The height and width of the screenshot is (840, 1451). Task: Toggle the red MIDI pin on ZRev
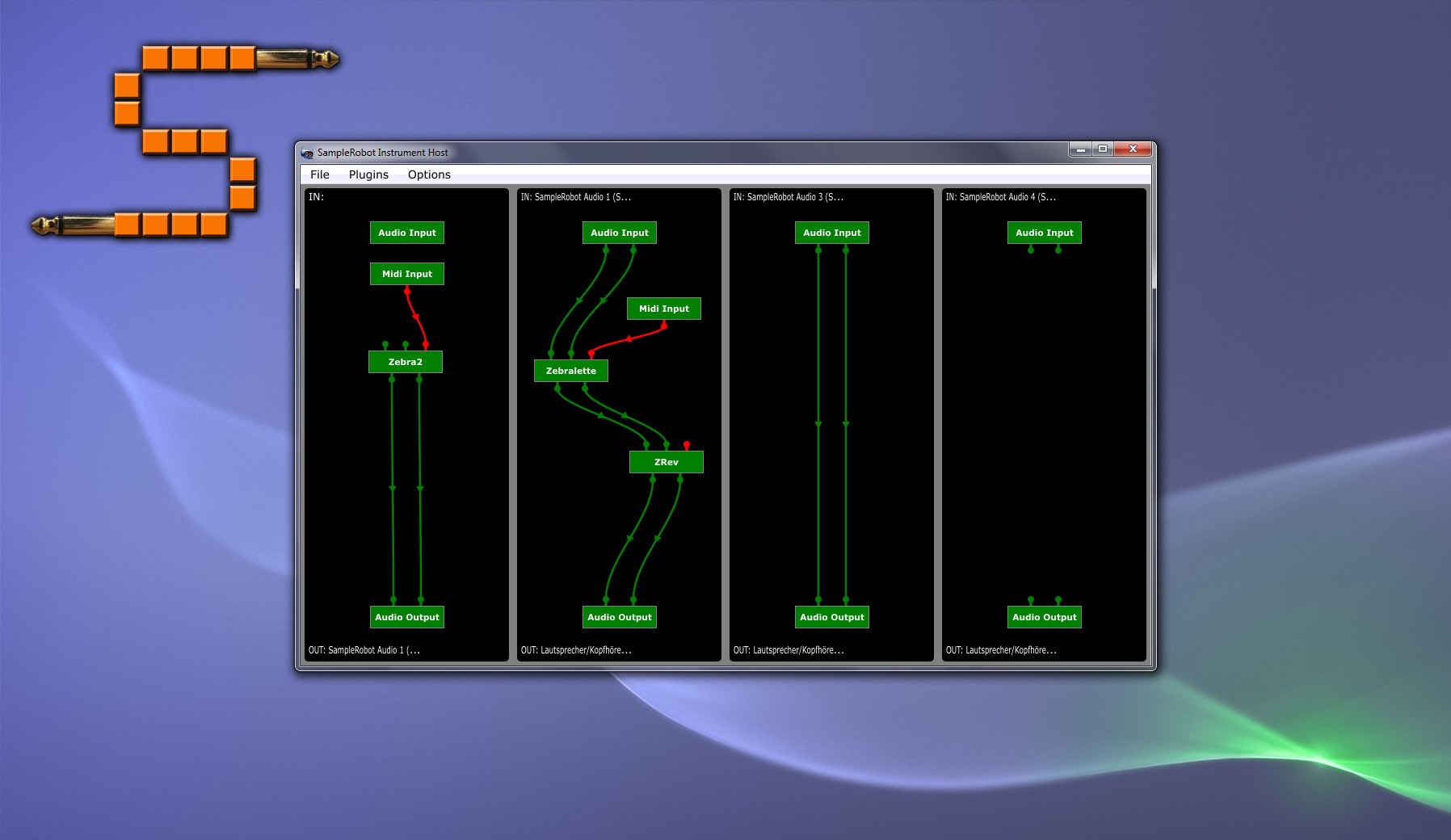pyautogui.click(x=686, y=443)
